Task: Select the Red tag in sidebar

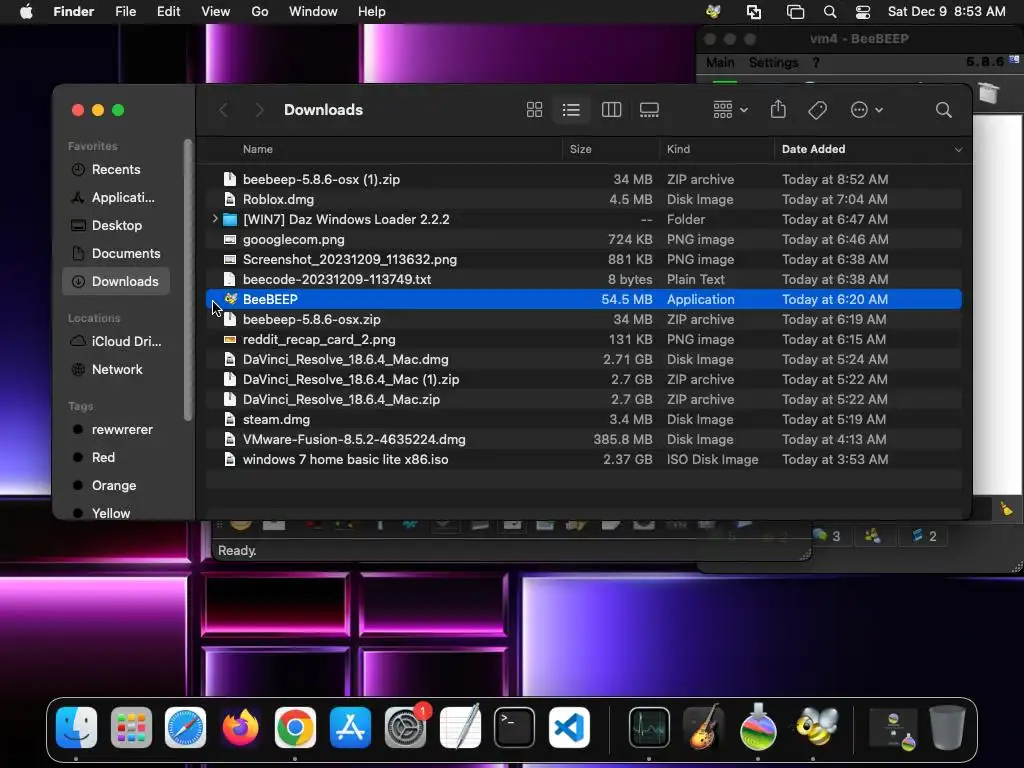Action: point(116,458)
